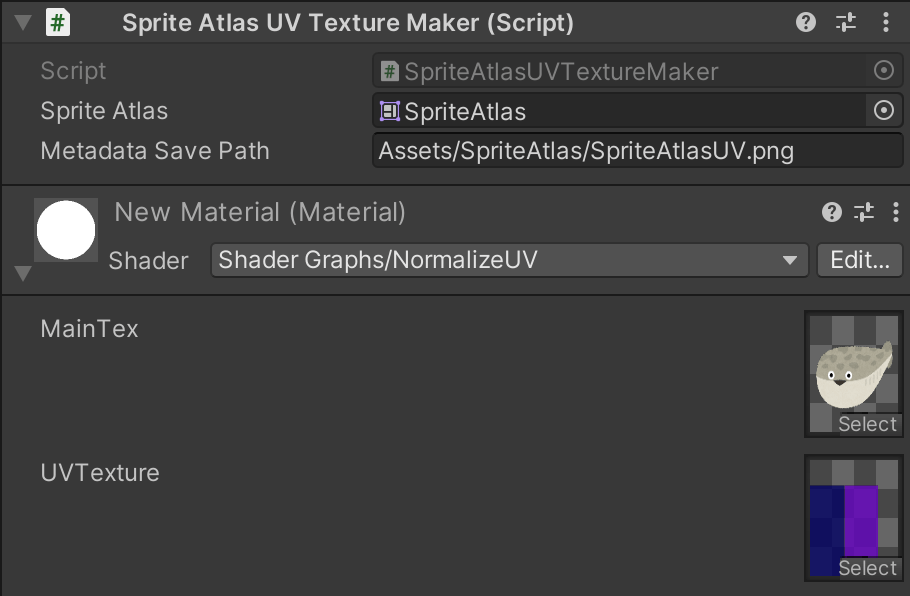Click the white material preview sphere
Image resolution: width=910 pixels, height=596 pixels.
(66, 230)
